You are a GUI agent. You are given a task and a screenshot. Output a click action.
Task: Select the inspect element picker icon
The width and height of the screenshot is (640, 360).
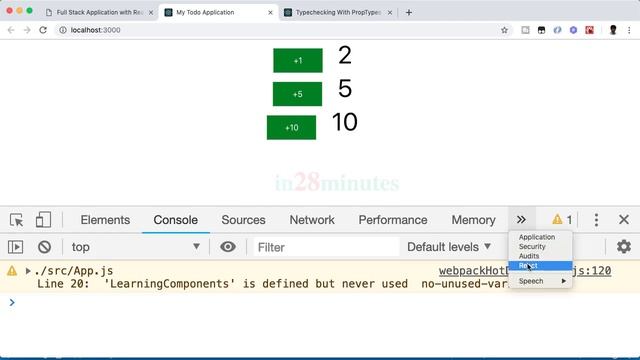[x=17, y=220]
